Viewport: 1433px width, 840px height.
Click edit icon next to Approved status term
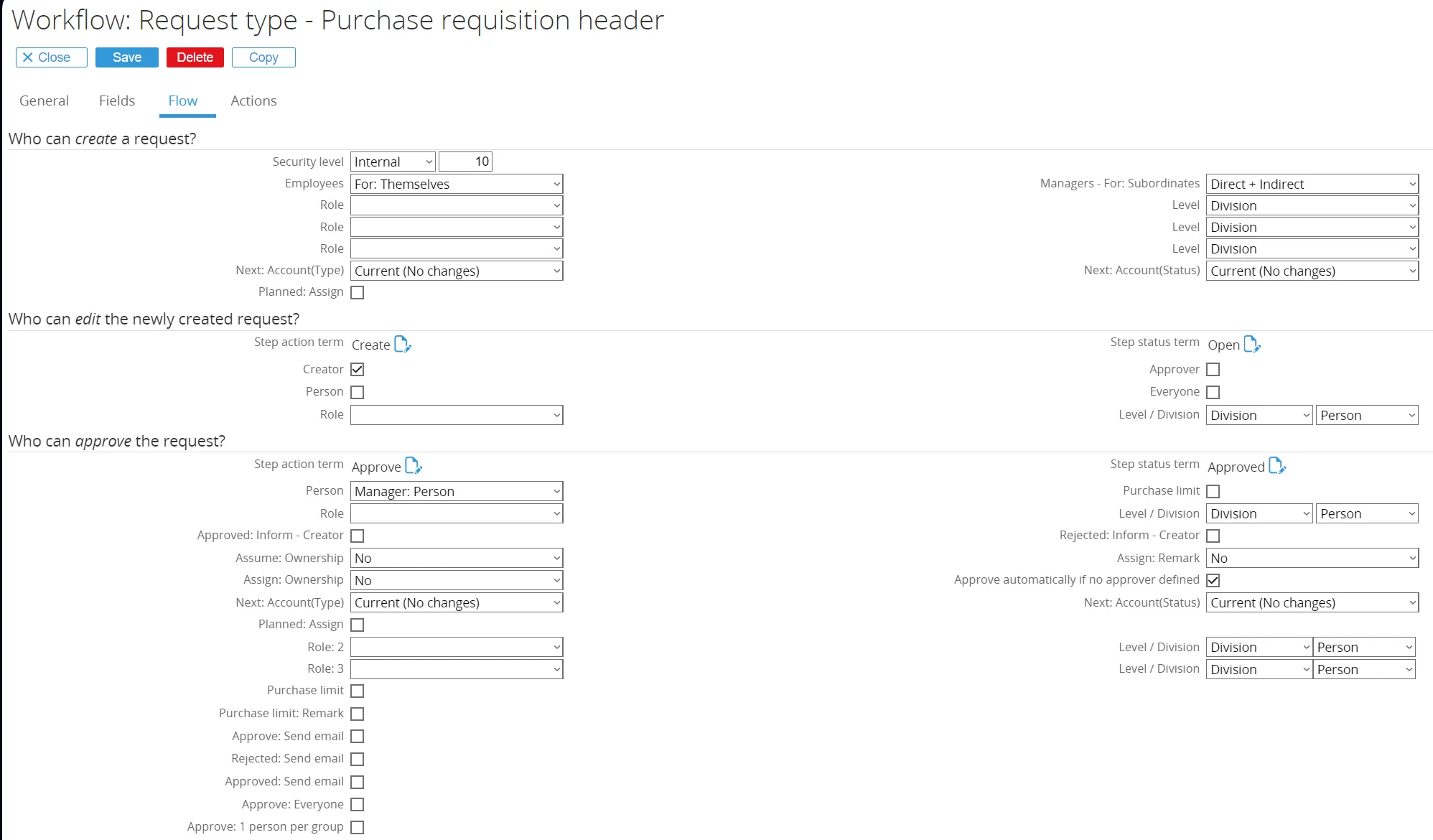(1277, 466)
